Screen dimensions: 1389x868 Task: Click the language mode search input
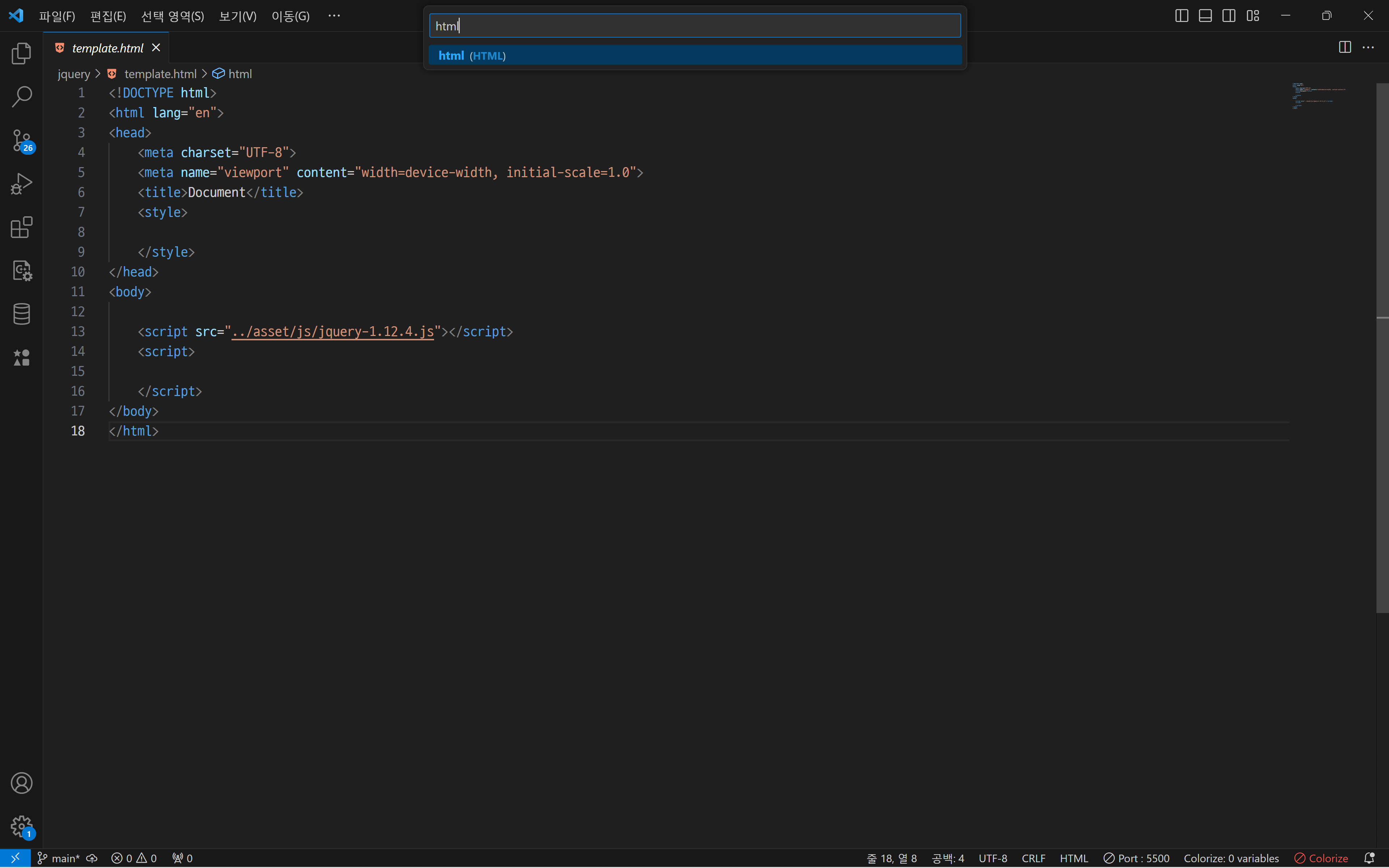coord(694,26)
